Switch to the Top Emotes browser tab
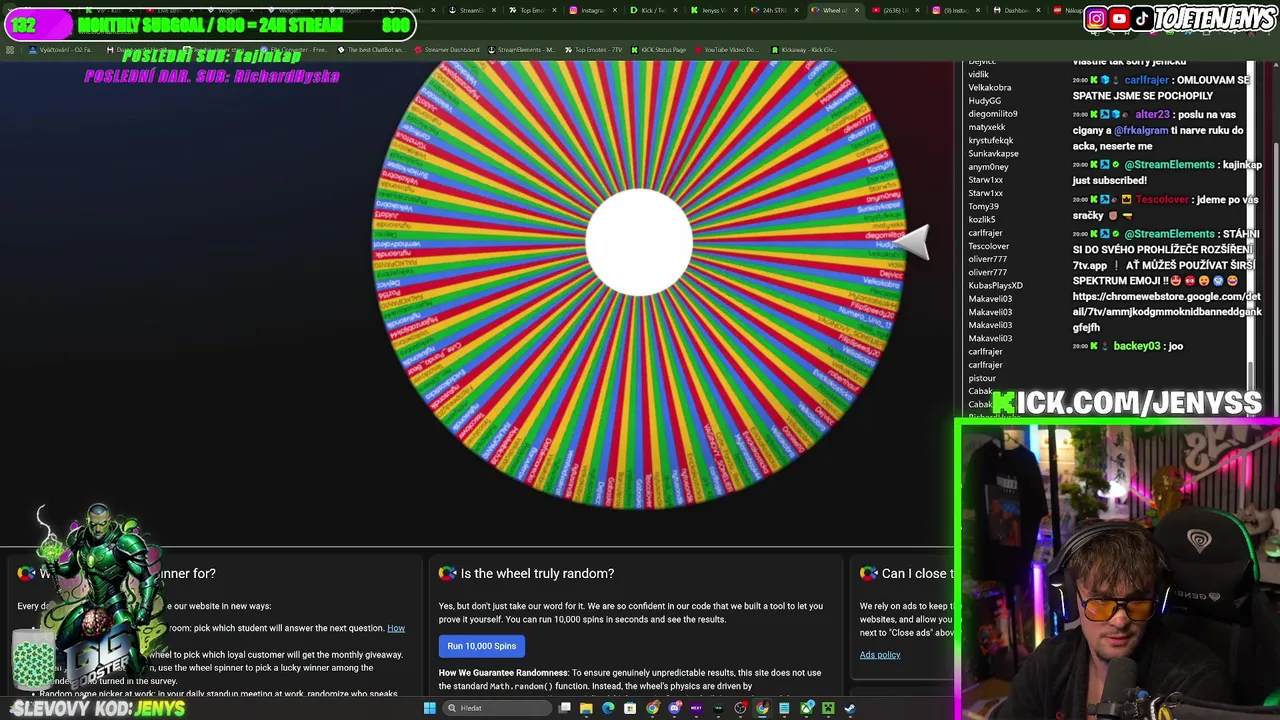Screen dimensions: 1280x720 [533, 10]
